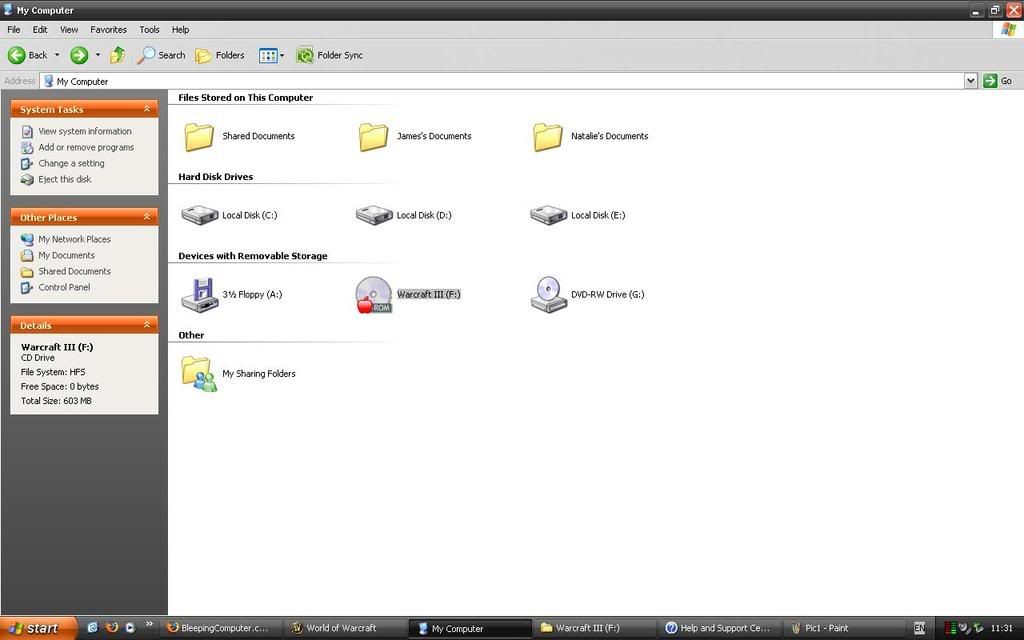This screenshot has height=640, width=1024.
Task: Click the media player quick launch icon
Action: pyautogui.click(x=130, y=628)
